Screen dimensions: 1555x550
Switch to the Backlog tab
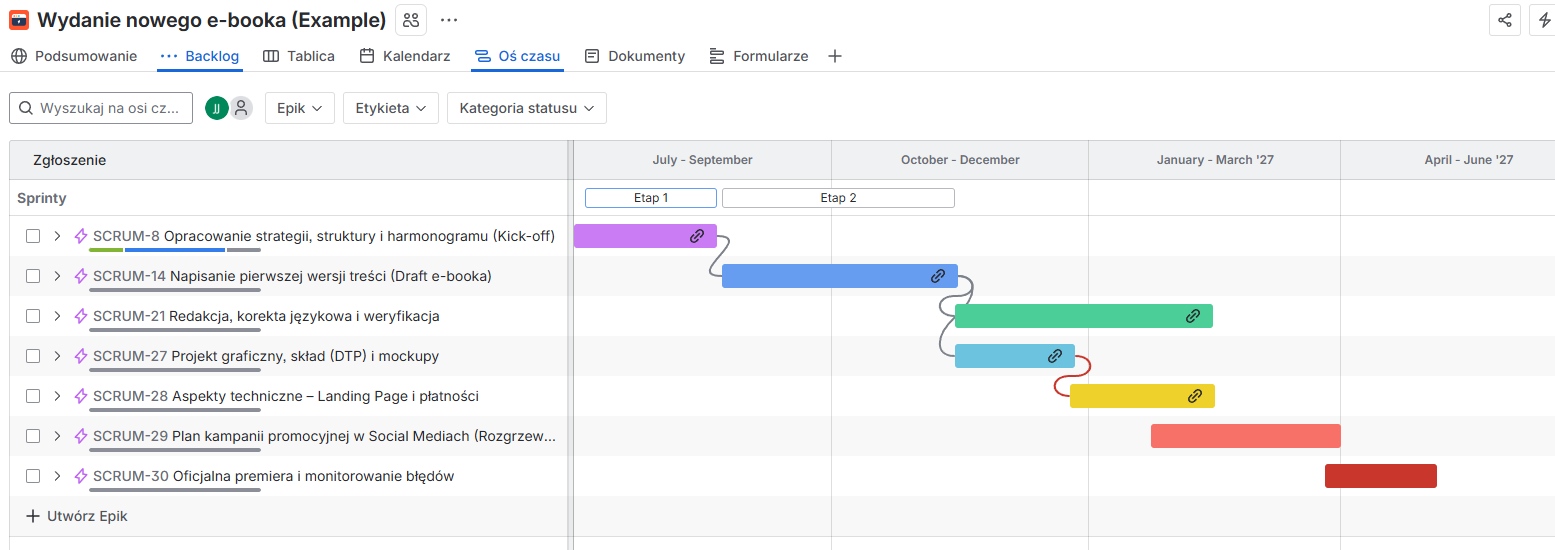[200, 56]
